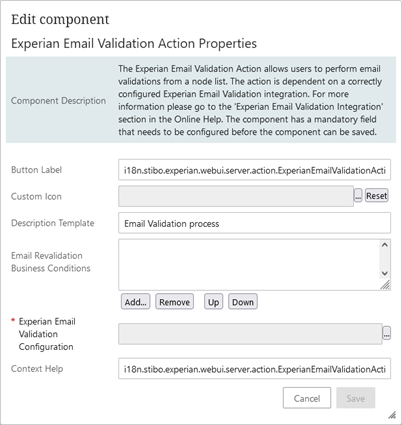This screenshot has height=425, width=402.
Task: Click the greyed Custom Icon field
Action: [236, 196]
